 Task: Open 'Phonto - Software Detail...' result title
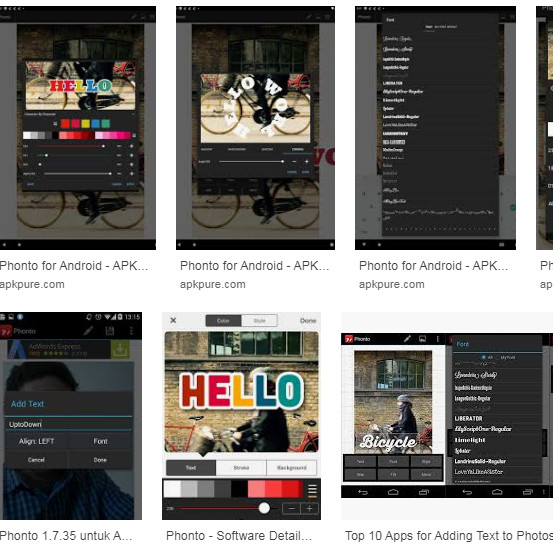tap(239, 536)
